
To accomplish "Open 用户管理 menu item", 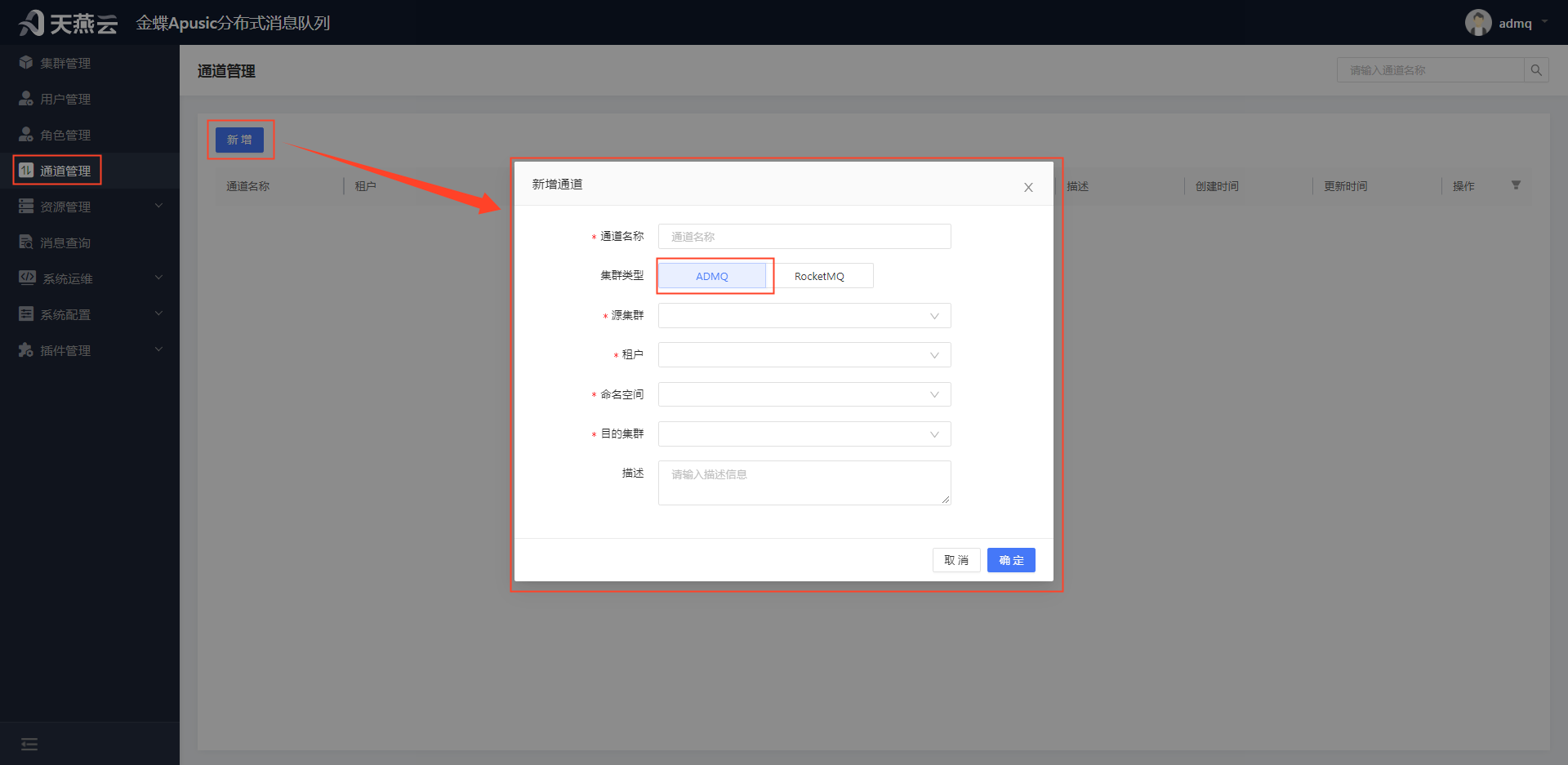I will click(x=90, y=99).
